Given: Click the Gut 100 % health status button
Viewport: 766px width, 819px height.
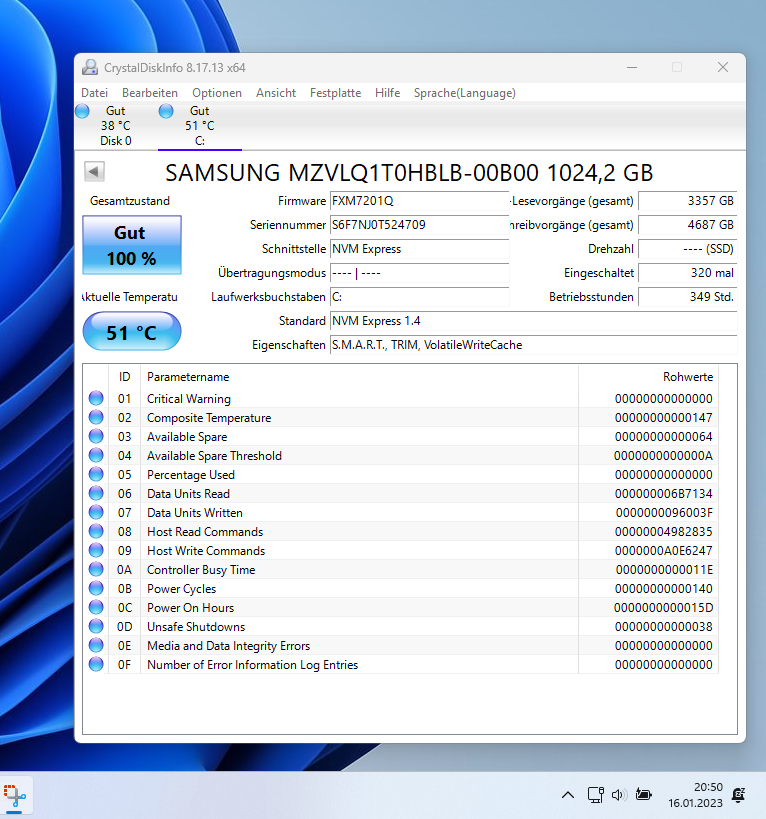Looking at the screenshot, I should [132, 245].
